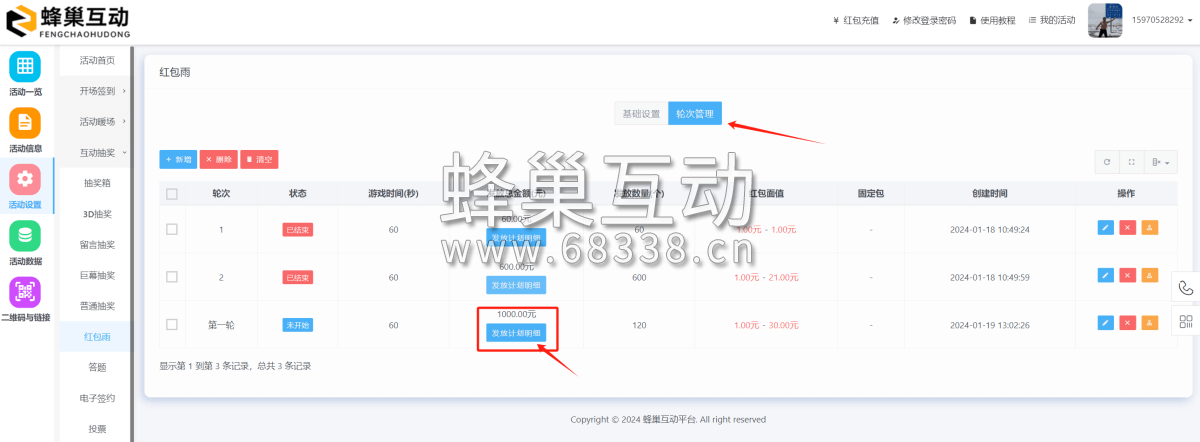Image resolution: width=1200 pixels, height=442 pixels.
Task: Delete 第一轮 with the red X icon
Action: point(1127,323)
